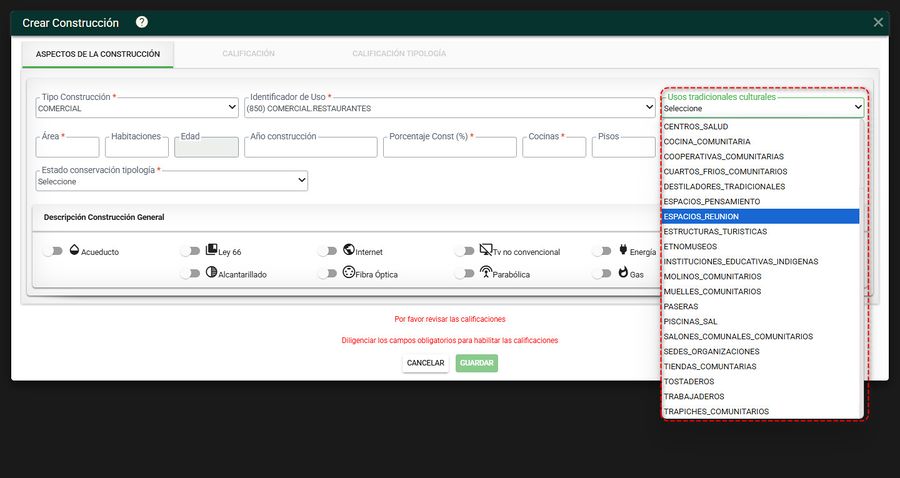This screenshot has width=900, height=478.
Task: Toggle the Ley 66 switch
Action: (190, 251)
